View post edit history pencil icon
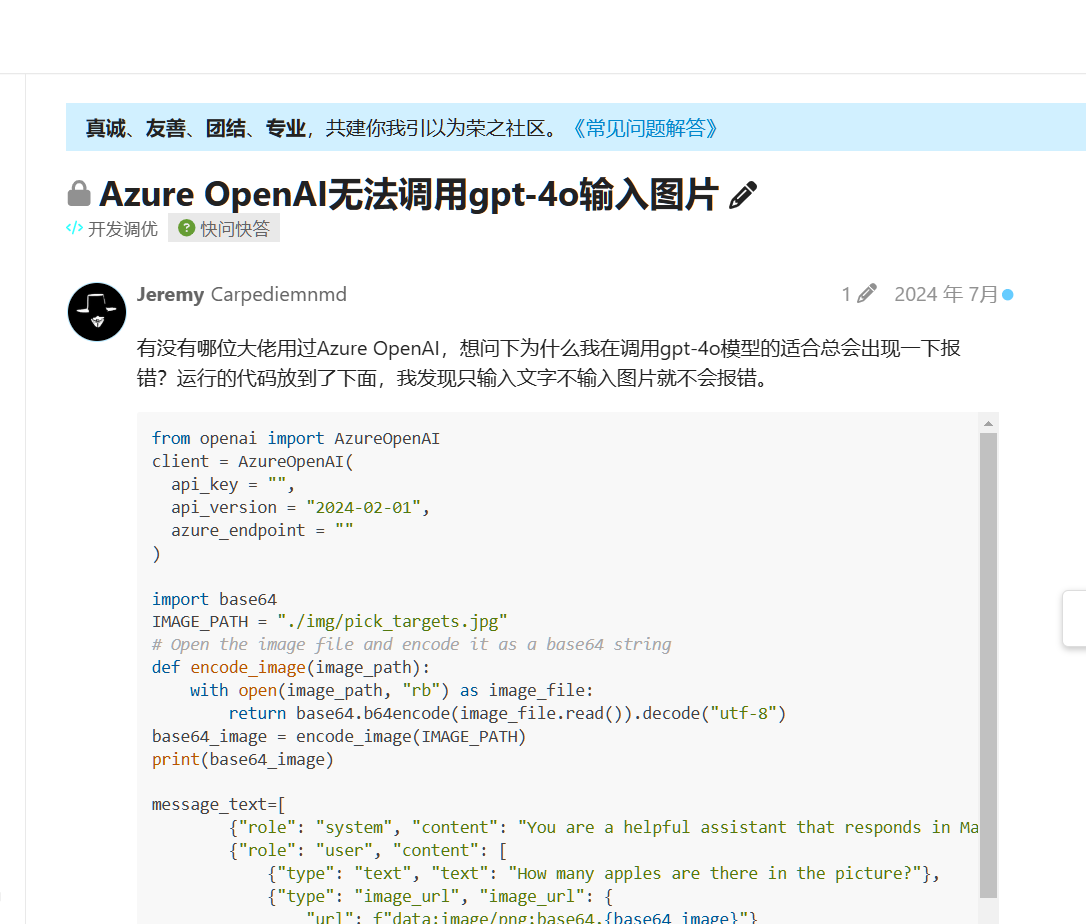 pyautogui.click(x=866, y=294)
